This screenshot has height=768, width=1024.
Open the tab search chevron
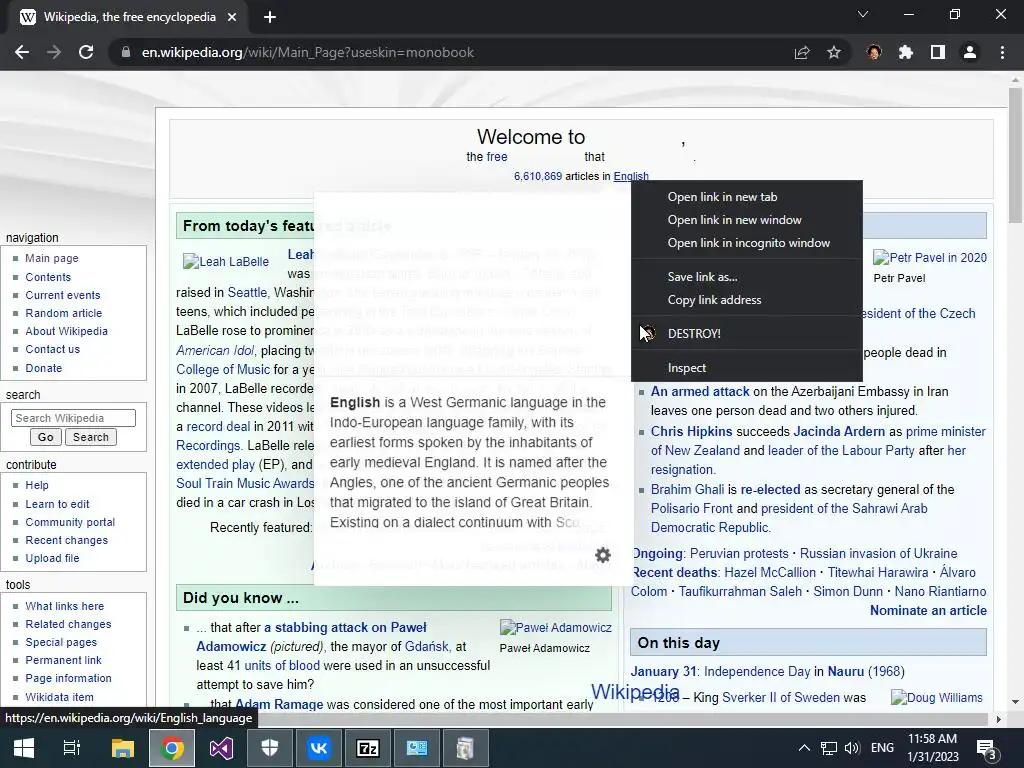[x=863, y=14]
